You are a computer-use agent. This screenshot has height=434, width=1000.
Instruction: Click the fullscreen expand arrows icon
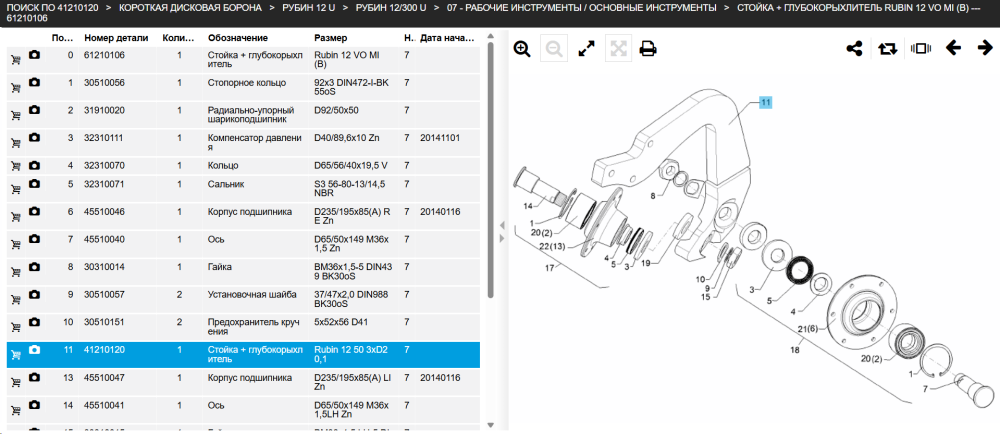coord(586,49)
